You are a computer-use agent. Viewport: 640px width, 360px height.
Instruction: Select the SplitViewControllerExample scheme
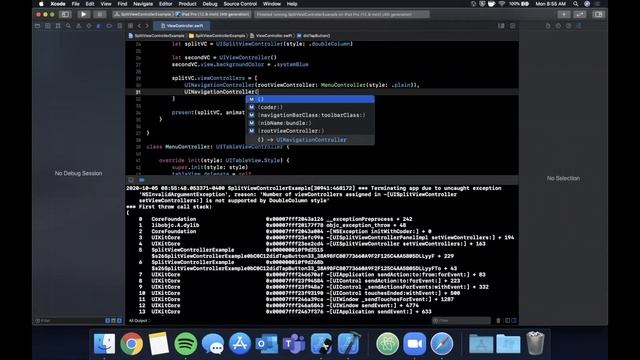(x=143, y=14)
